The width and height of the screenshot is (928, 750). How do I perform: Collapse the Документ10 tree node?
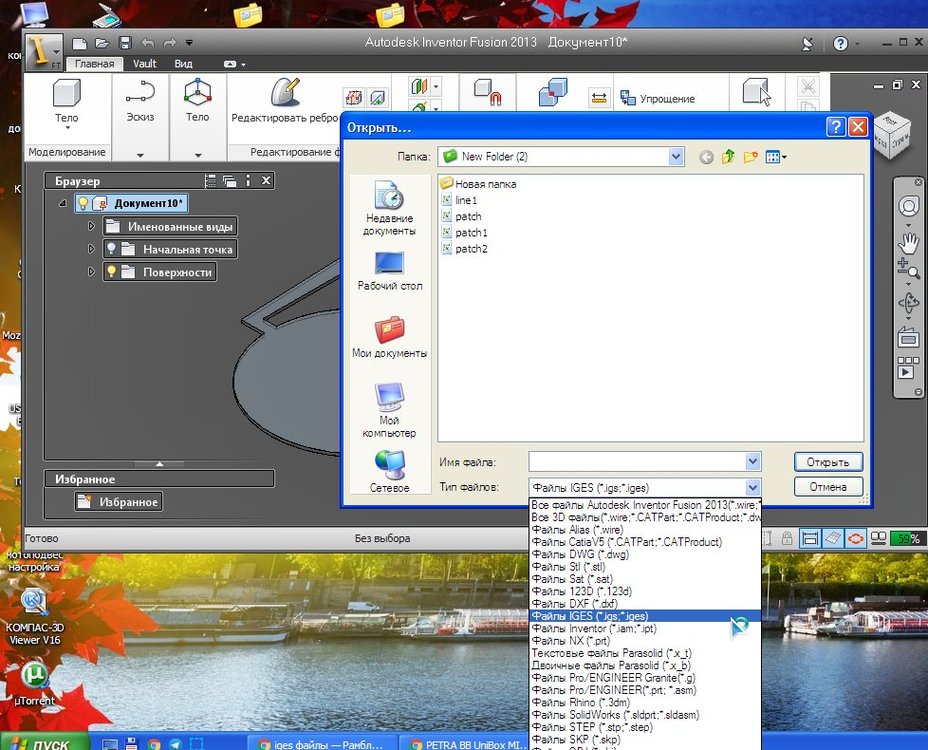tap(63, 203)
